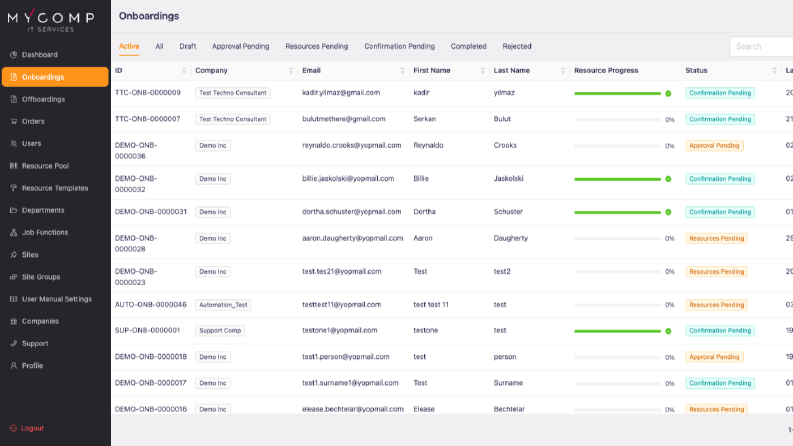Image resolution: width=793 pixels, height=446 pixels.
Task: Click the MYCOMP IT Services logo
Action: [x=51, y=20]
